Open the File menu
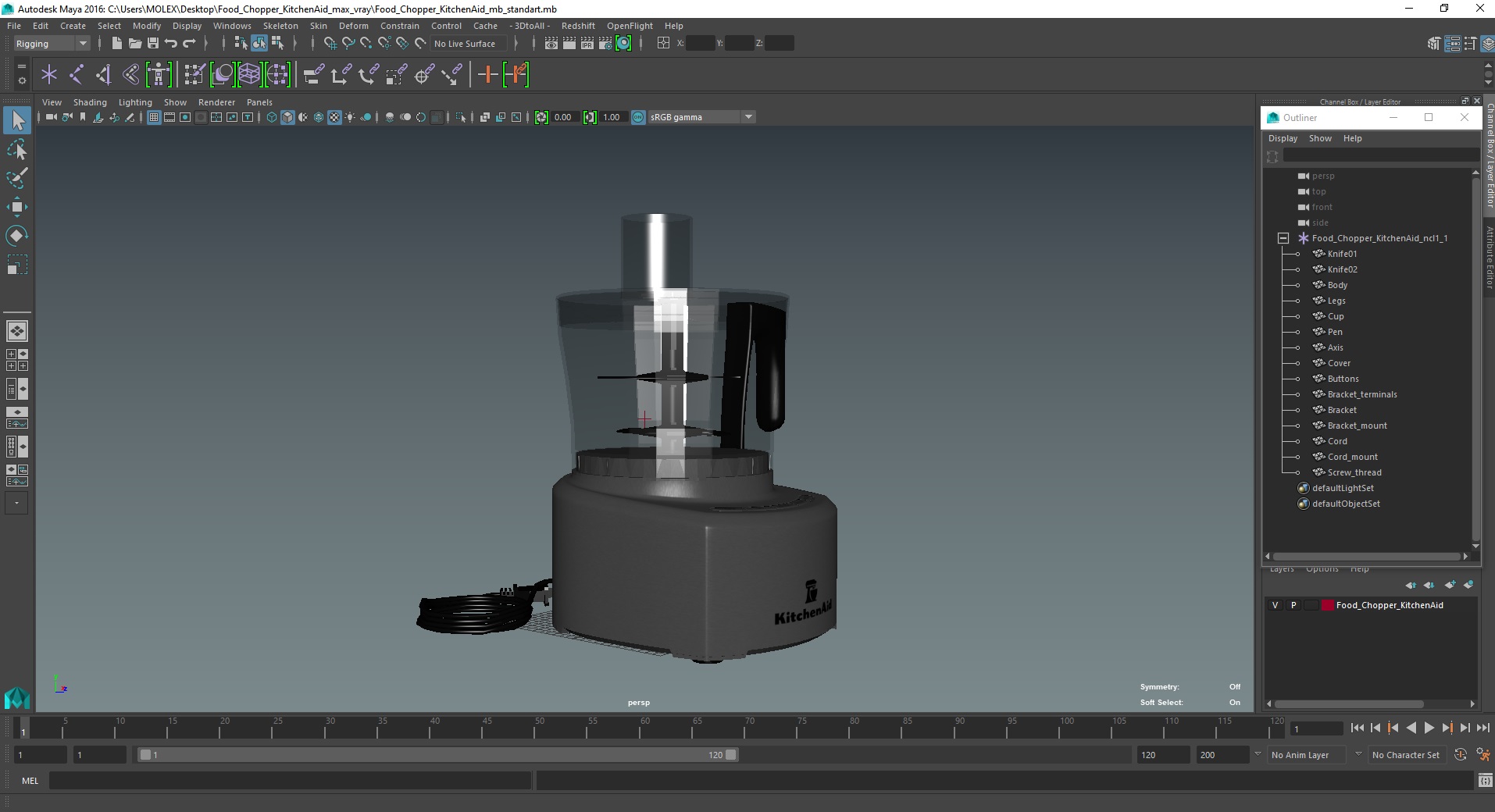This screenshot has height=812, width=1495. click(14, 26)
